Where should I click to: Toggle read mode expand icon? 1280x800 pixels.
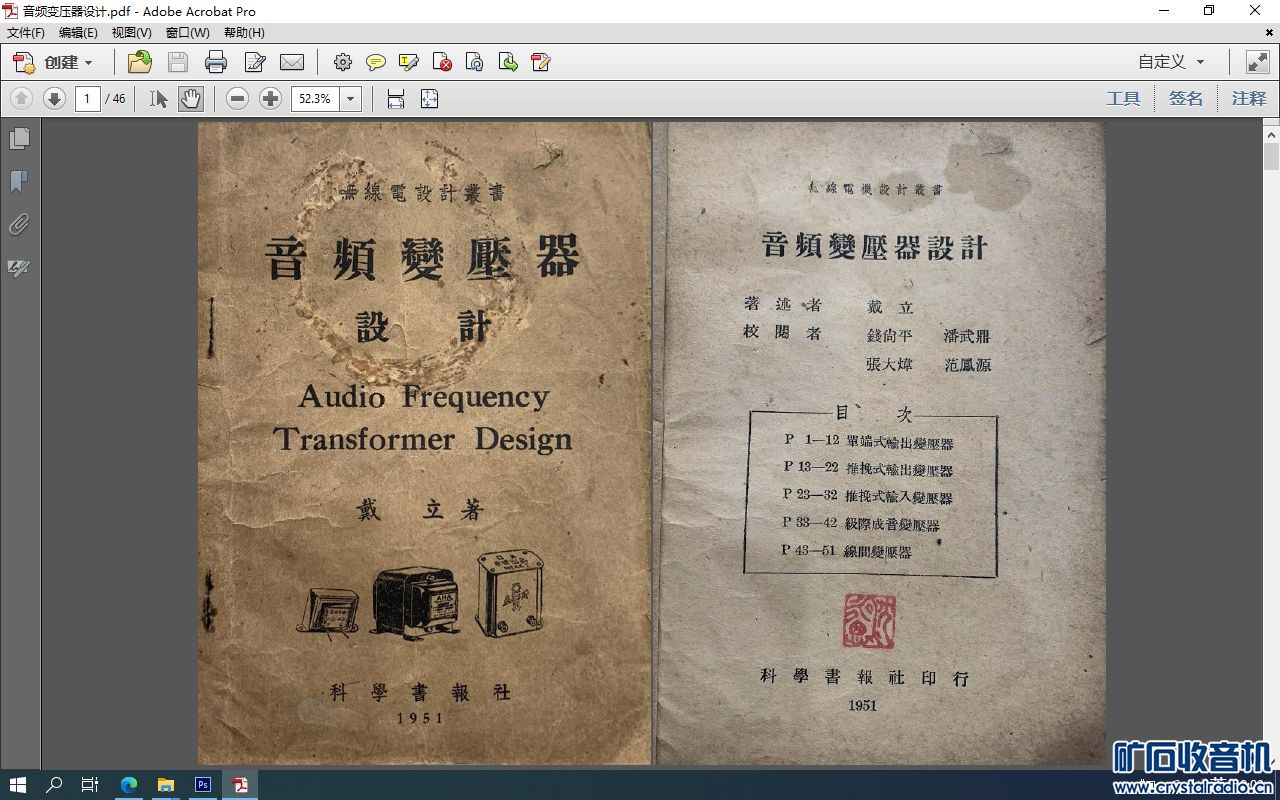1257,62
